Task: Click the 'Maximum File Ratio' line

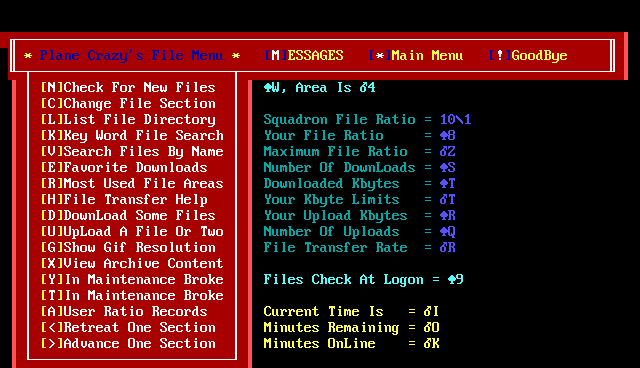Action: coord(360,151)
